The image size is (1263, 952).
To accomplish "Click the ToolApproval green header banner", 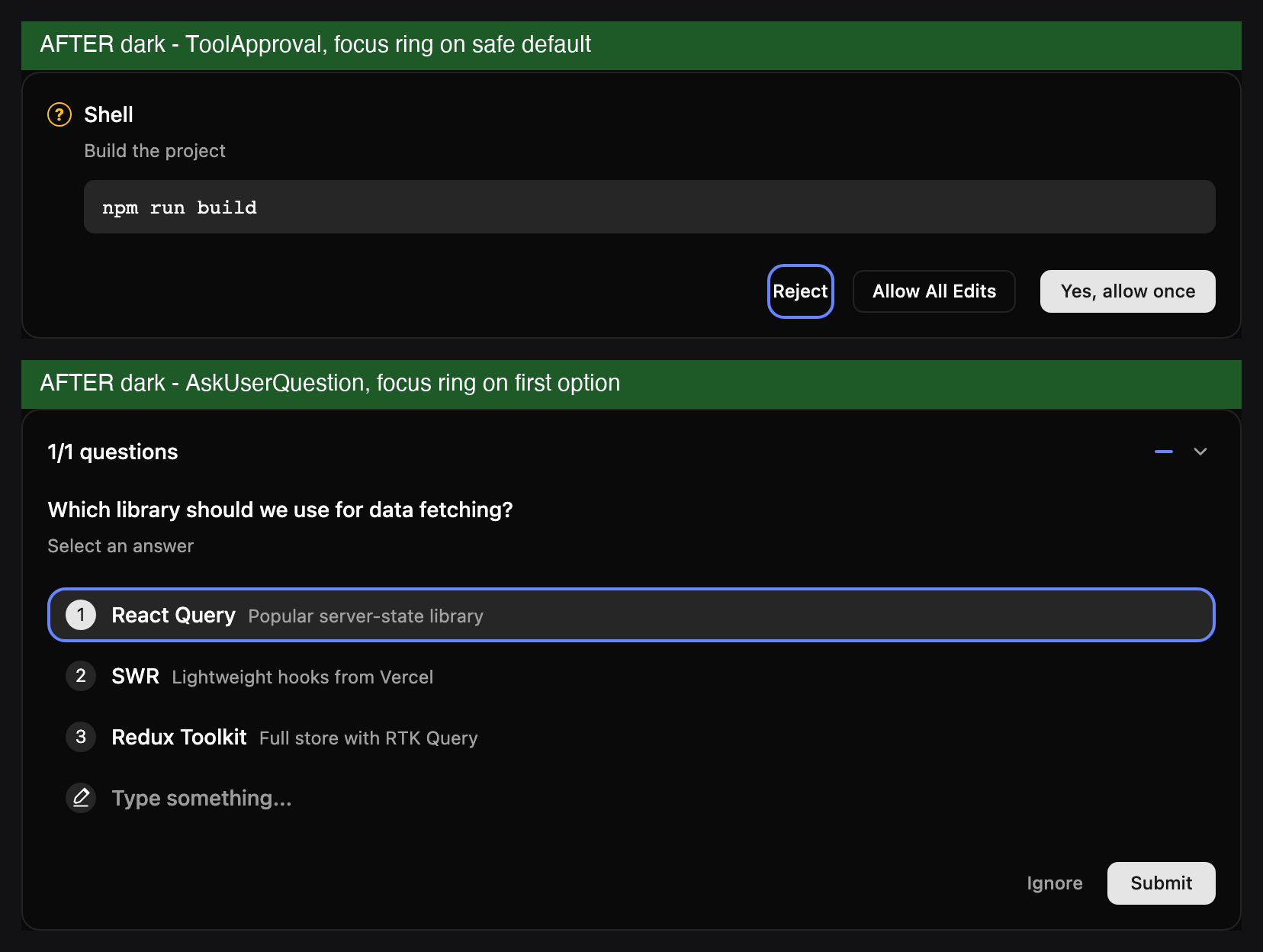I will tap(631, 45).
